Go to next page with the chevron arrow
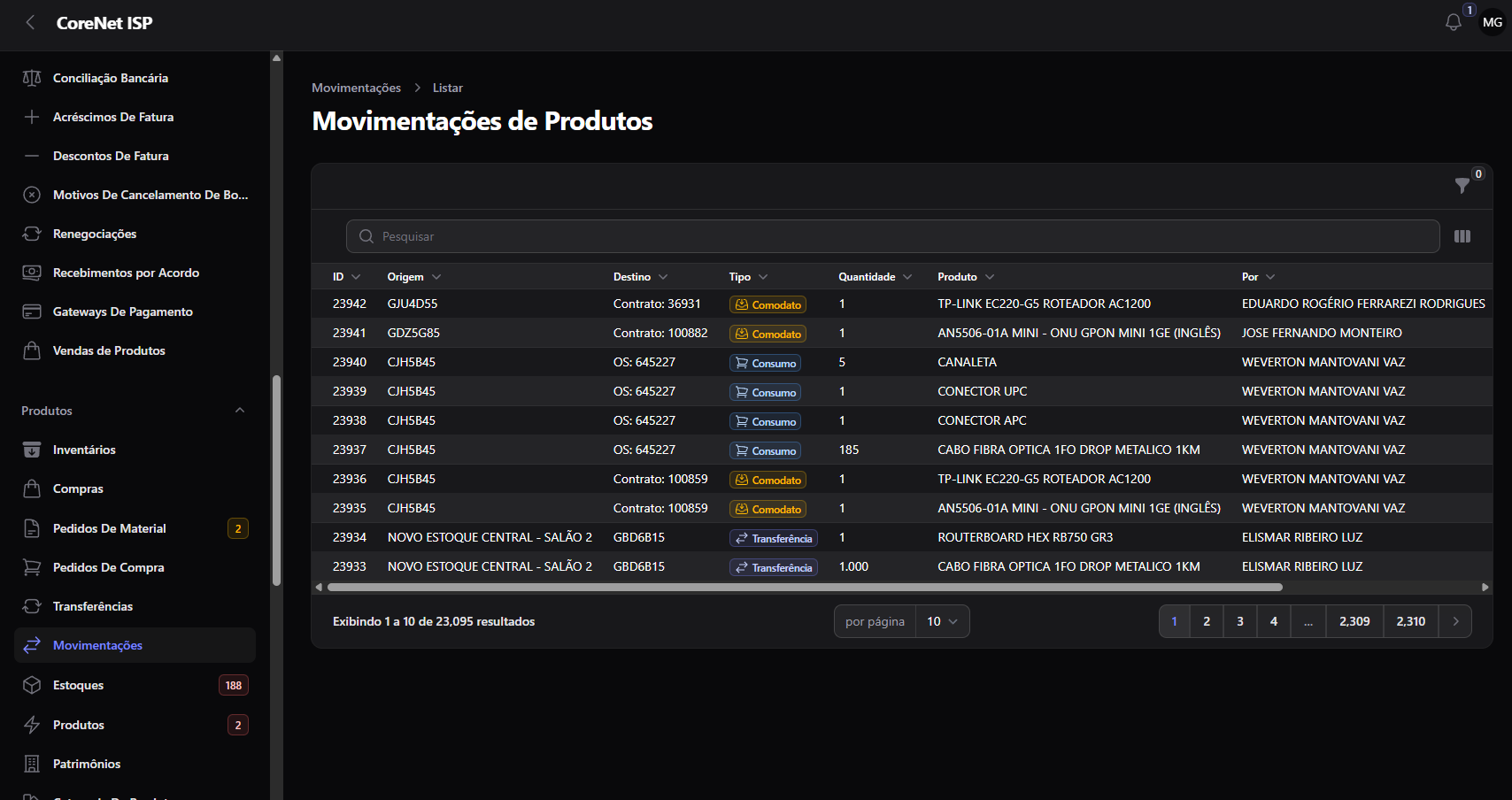Viewport: 1512px width, 800px height. [1455, 621]
